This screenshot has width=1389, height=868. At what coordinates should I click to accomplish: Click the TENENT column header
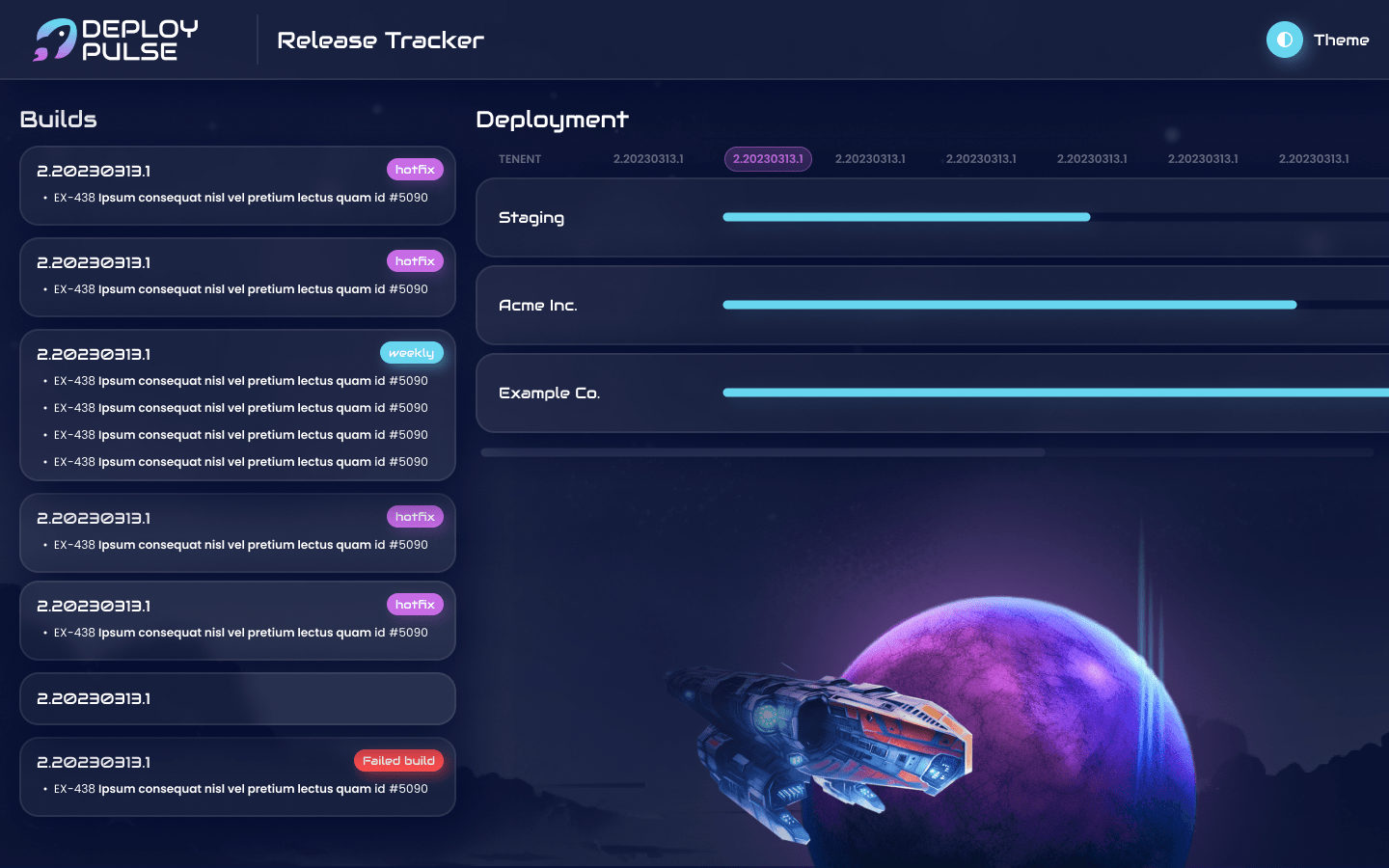click(x=520, y=159)
